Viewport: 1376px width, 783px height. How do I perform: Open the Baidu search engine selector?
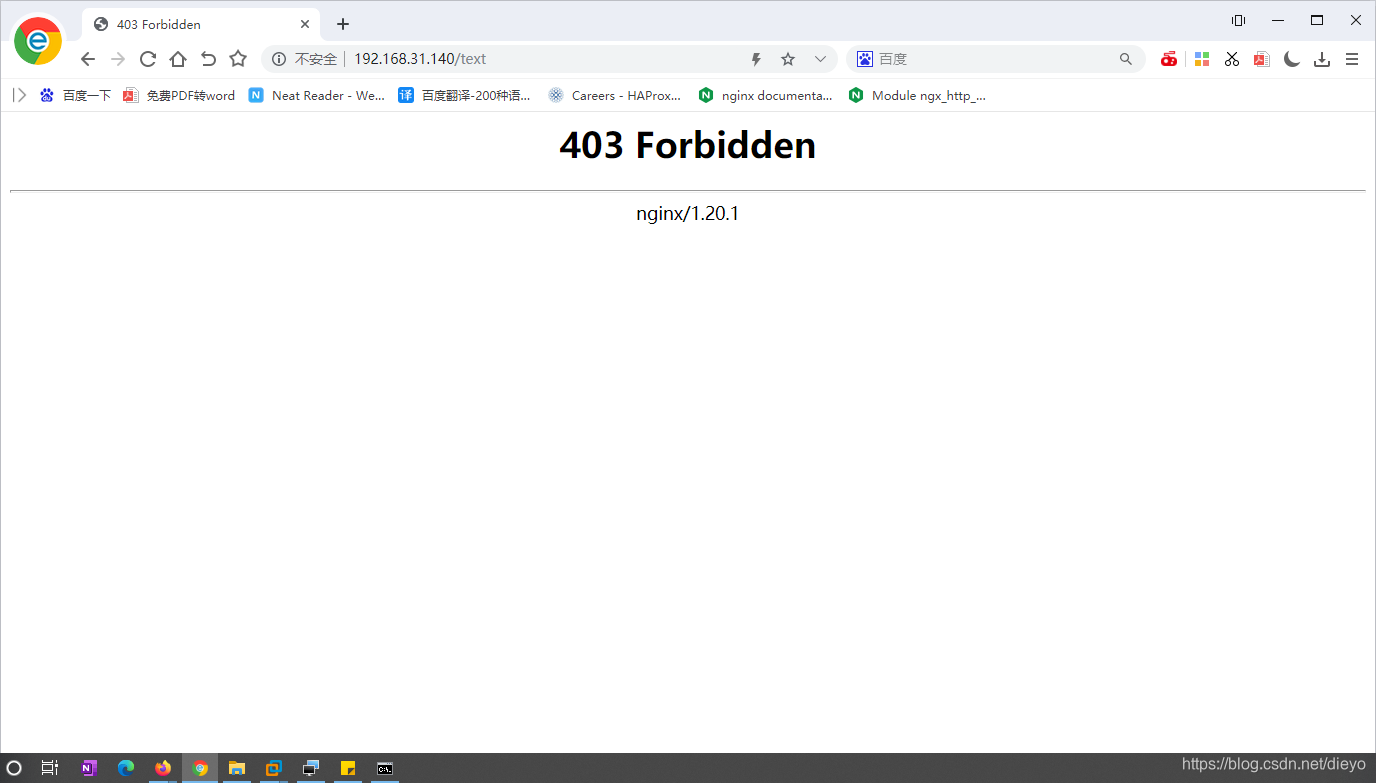coord(865,59)
